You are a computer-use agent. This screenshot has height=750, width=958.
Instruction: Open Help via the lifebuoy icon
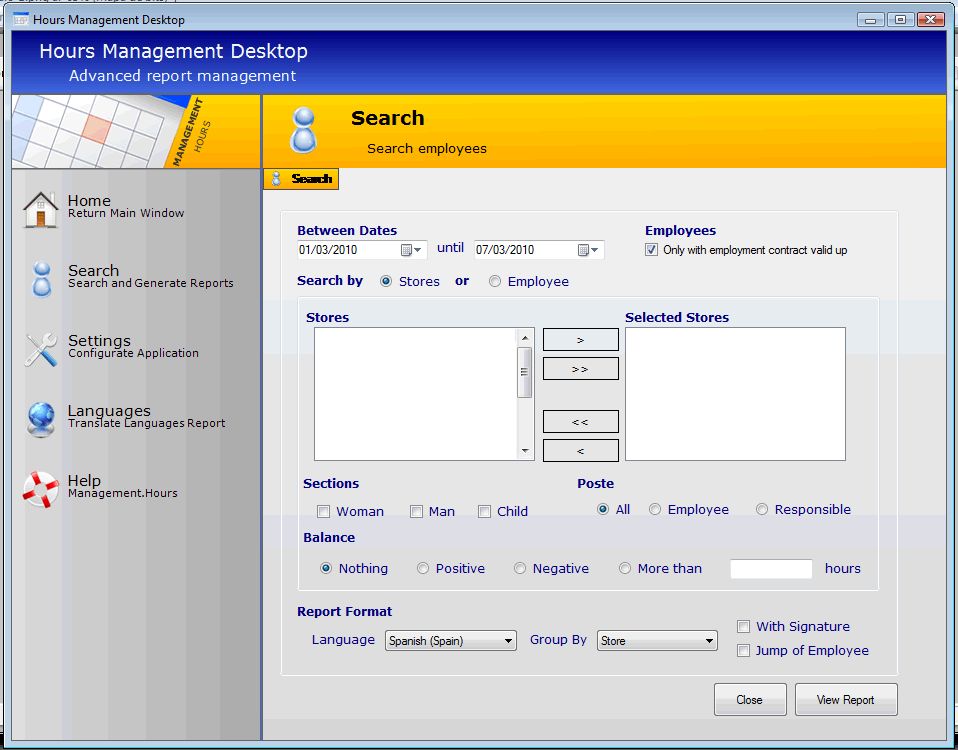pyautogui.click(x=41, y=489)
